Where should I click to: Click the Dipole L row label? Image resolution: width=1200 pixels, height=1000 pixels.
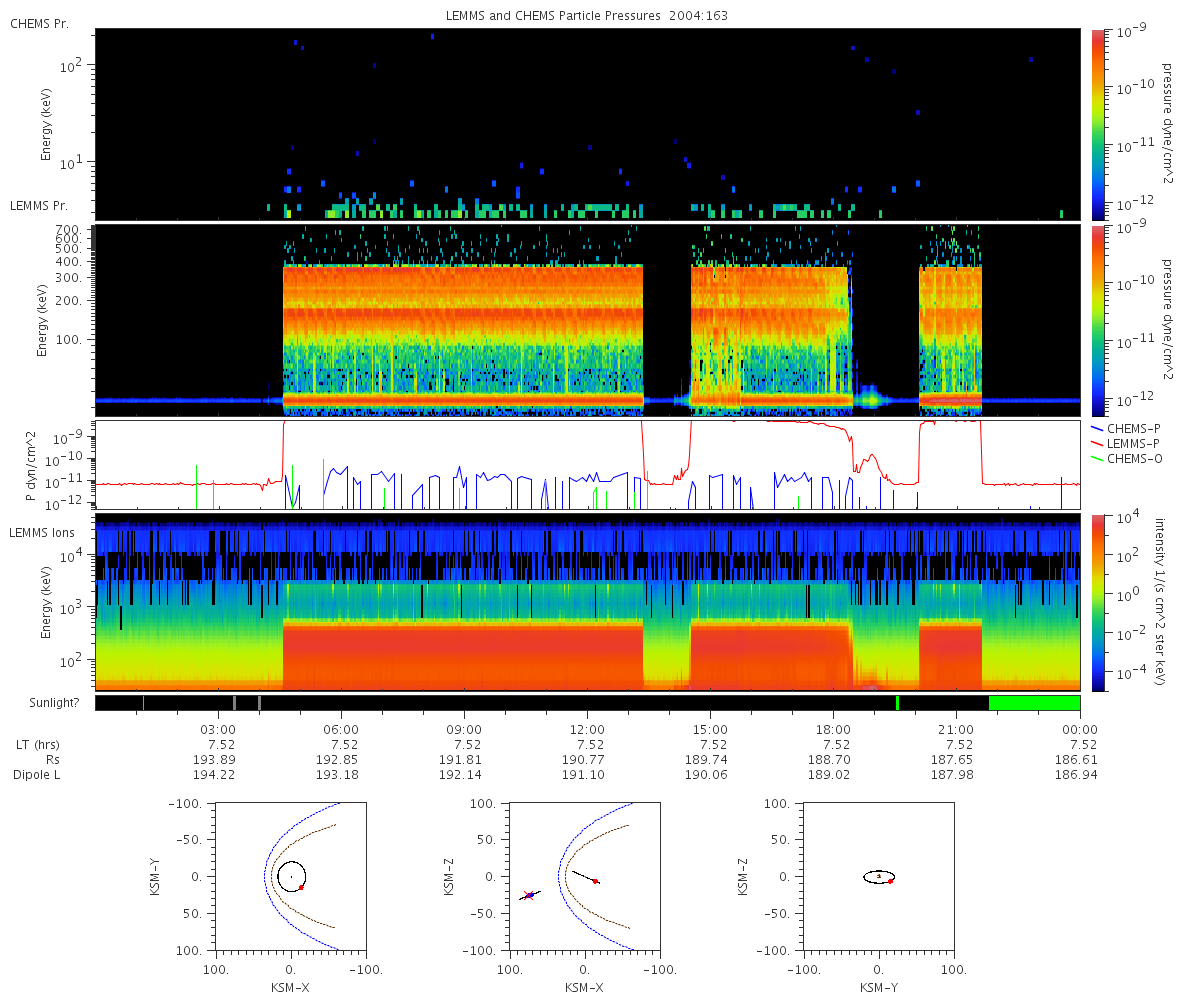pyautogui.click(x=38, y=775)
